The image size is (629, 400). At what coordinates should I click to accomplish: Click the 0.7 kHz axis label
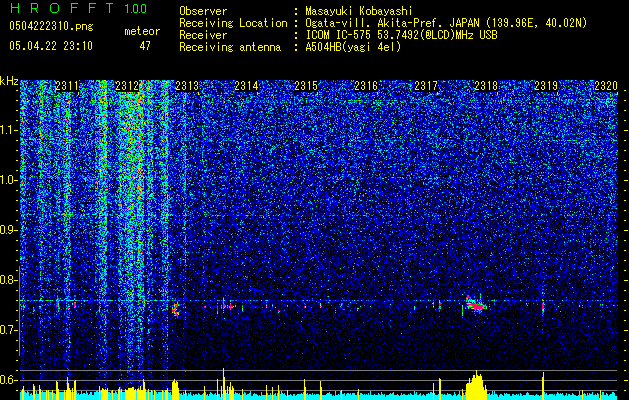[x=8, y=330]
